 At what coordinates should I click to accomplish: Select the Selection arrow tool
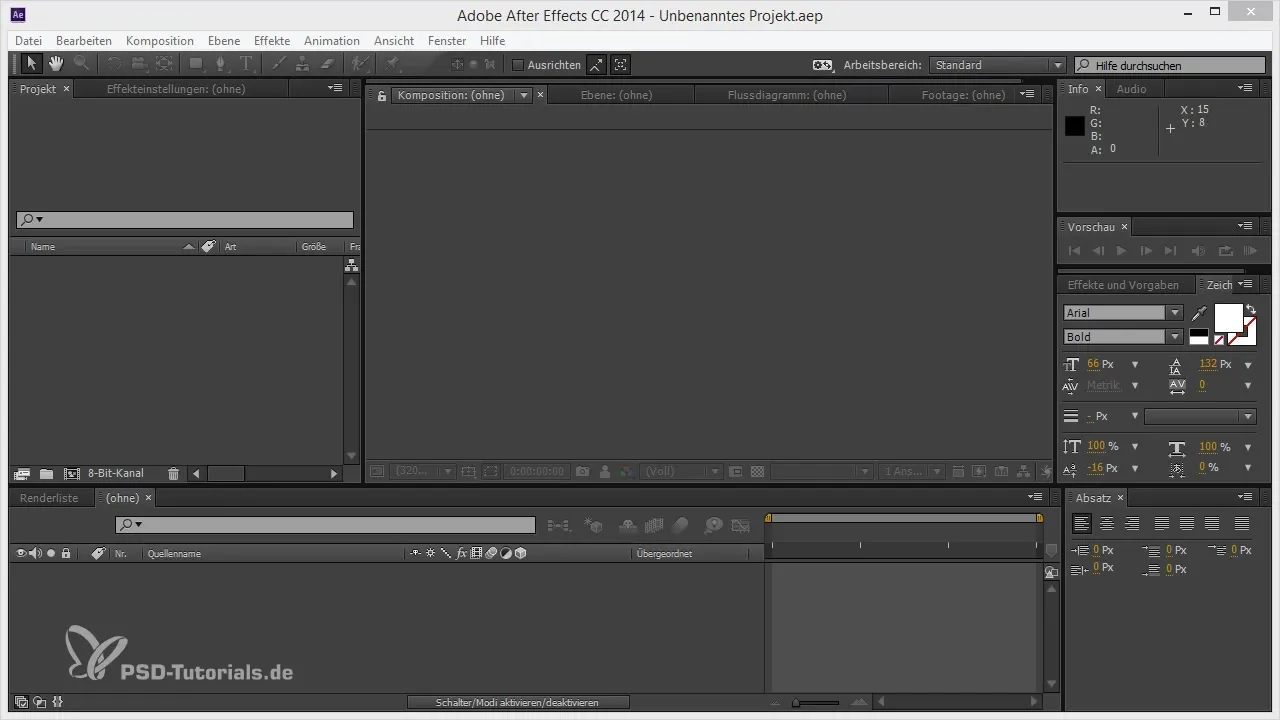[x=31, y=64]
